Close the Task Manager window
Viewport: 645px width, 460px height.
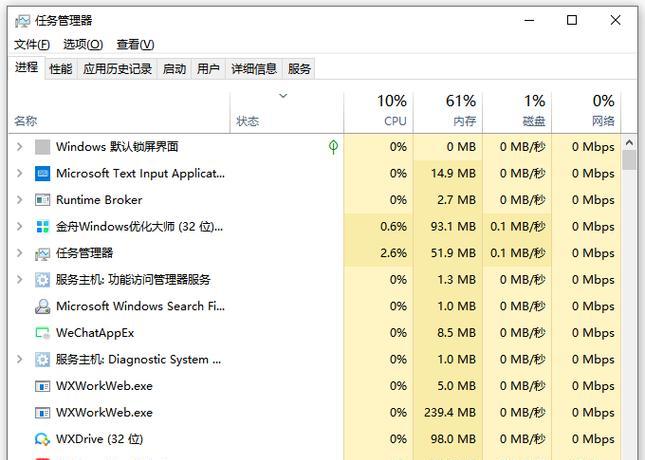pos(615,20)
